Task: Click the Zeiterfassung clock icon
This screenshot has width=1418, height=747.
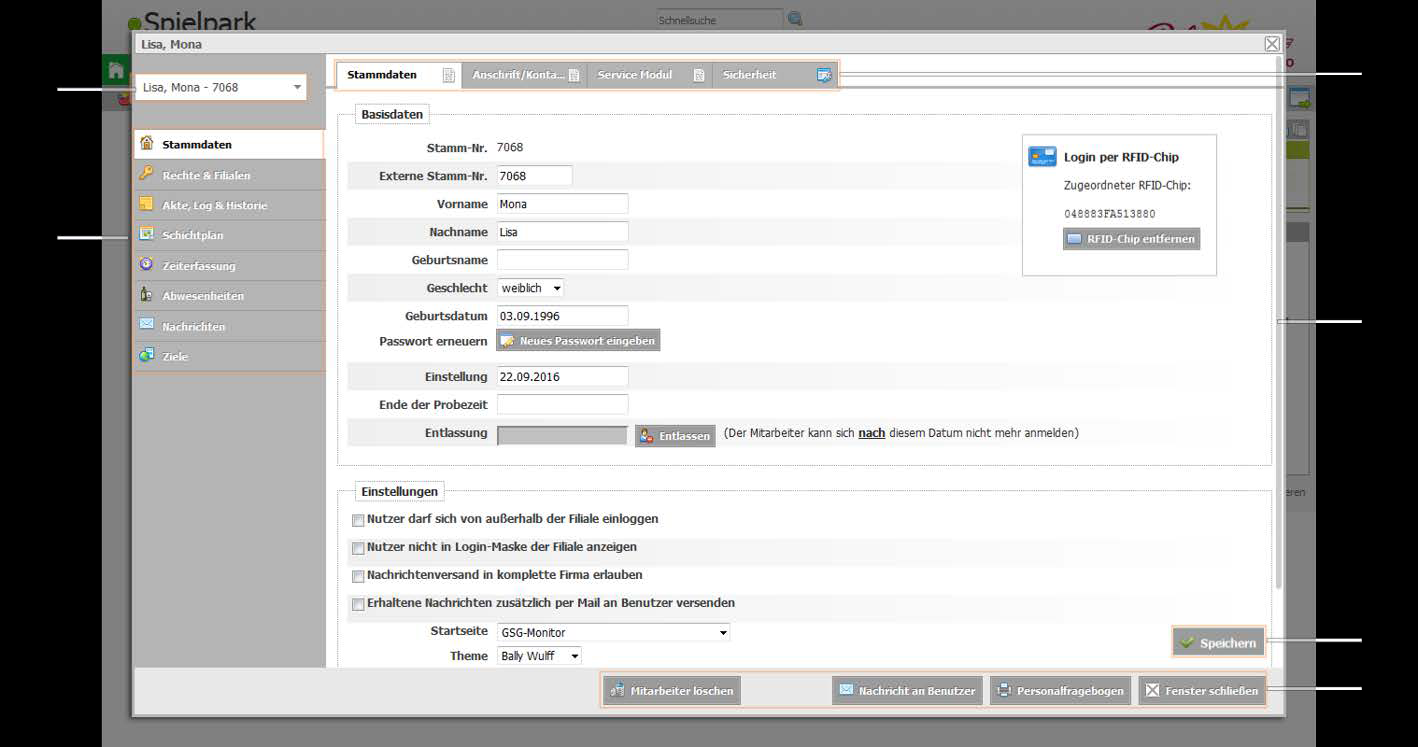Action: click(146, 265)
